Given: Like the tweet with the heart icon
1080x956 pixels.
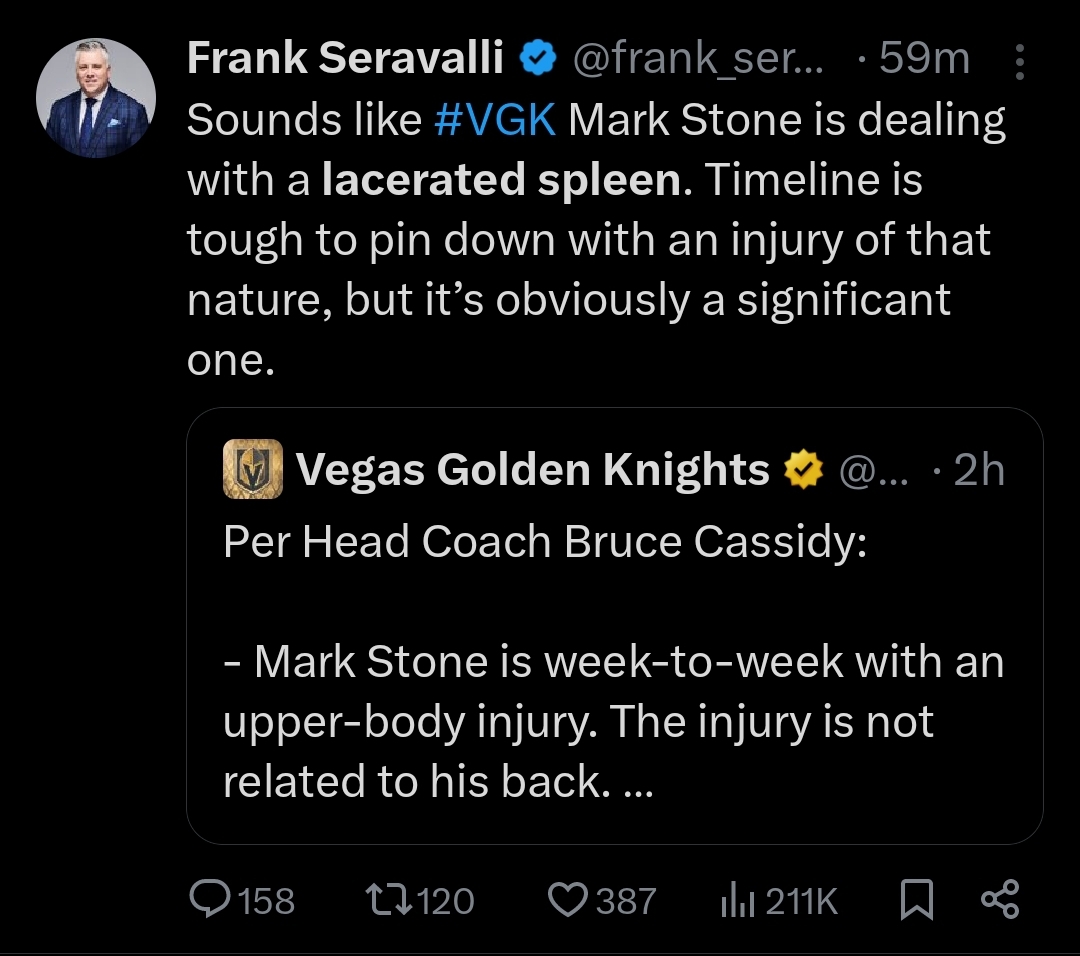Looking at the screenshot, I should [x=568, y=900].
